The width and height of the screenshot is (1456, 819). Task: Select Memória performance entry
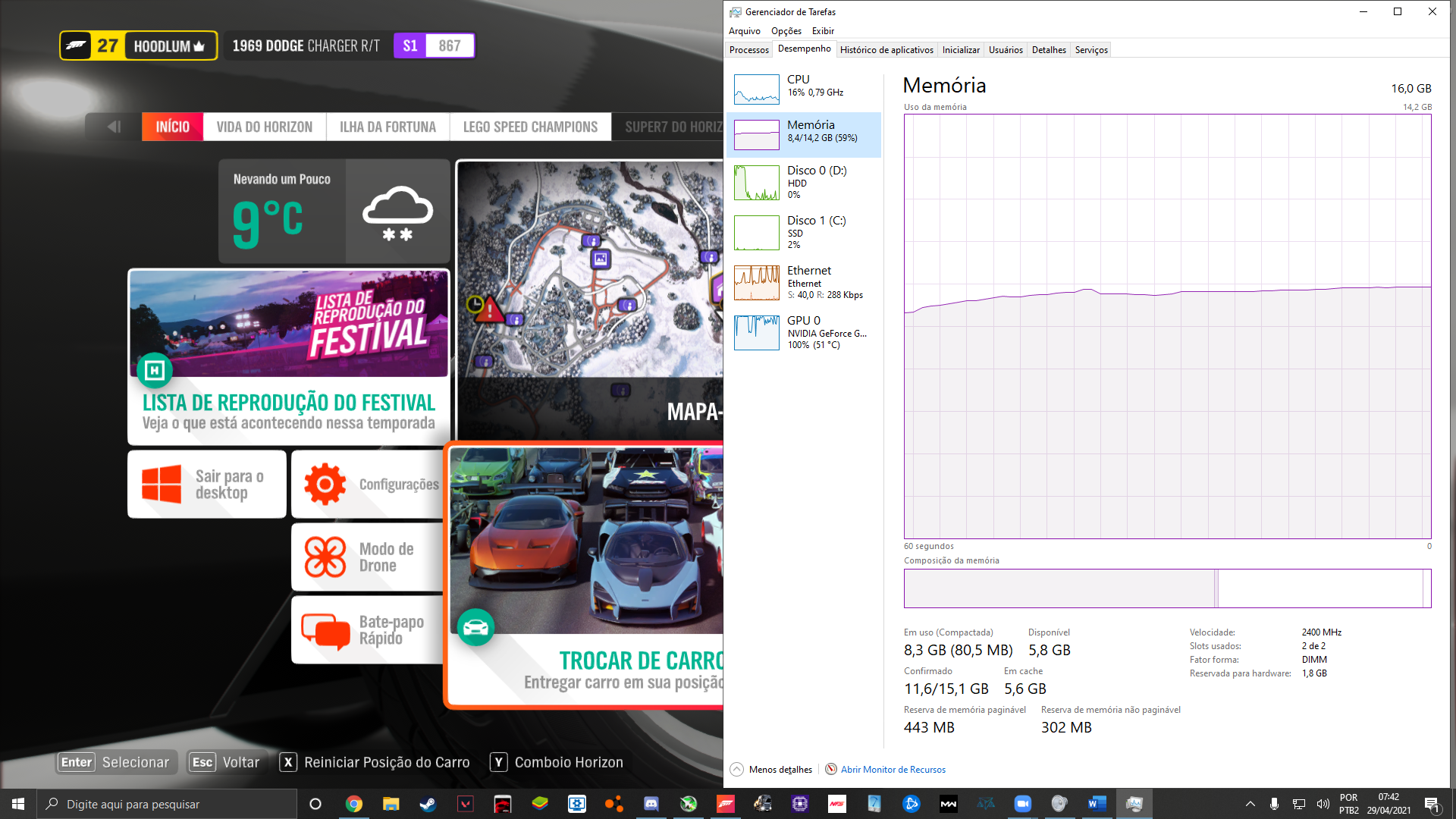(x=804, y=134)
